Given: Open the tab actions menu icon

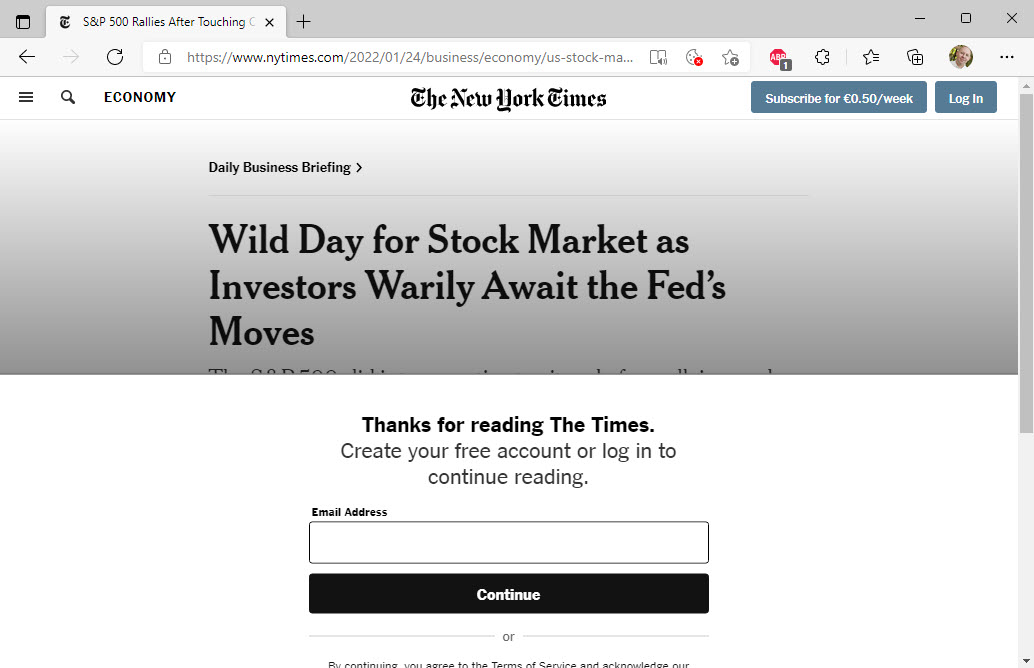Looking at the screenshot, I should pyautogui.click(x=23, y=22).
